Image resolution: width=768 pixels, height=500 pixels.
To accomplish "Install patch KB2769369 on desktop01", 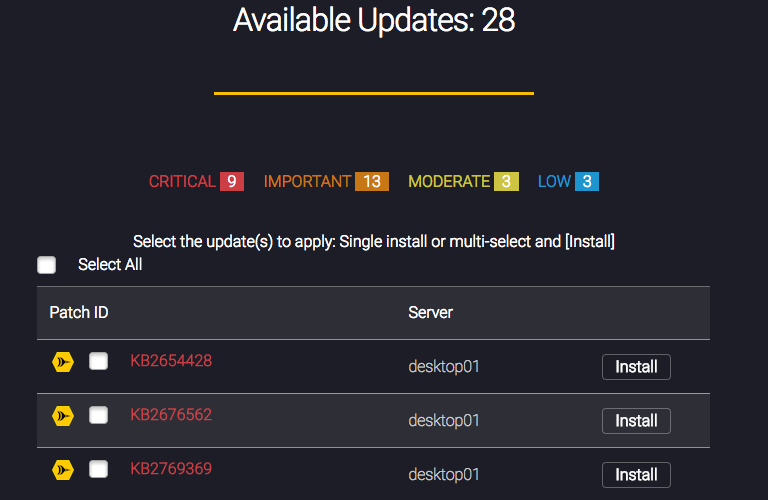I will point(636,475).
